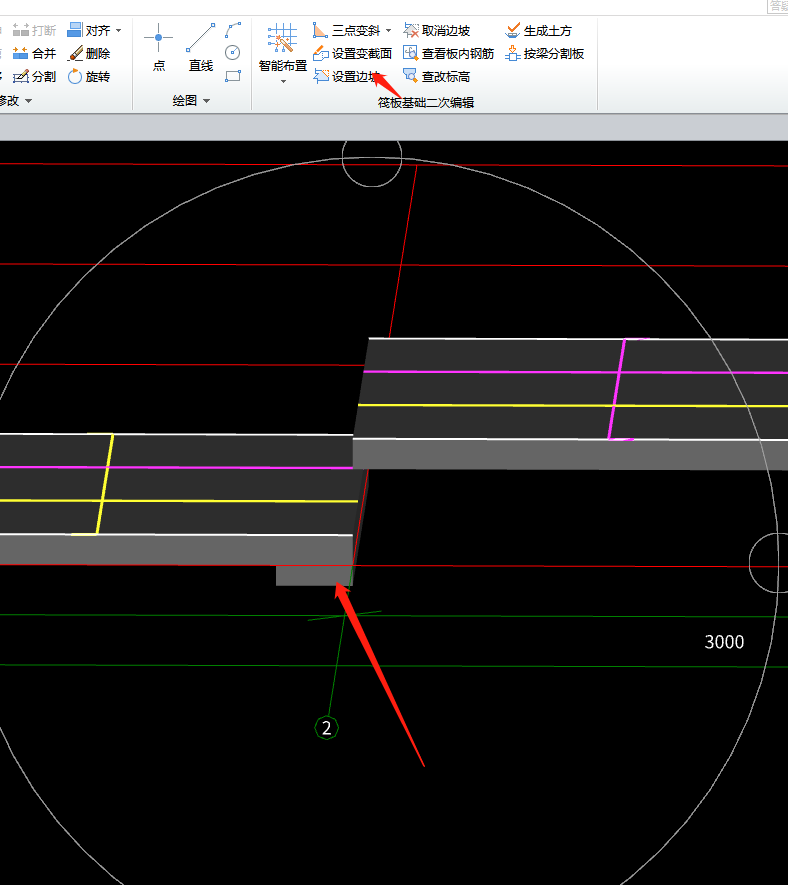788x885 pixels.
Task: Click 设置边坡 slope setting tool
Action: (x=347, y=77)
